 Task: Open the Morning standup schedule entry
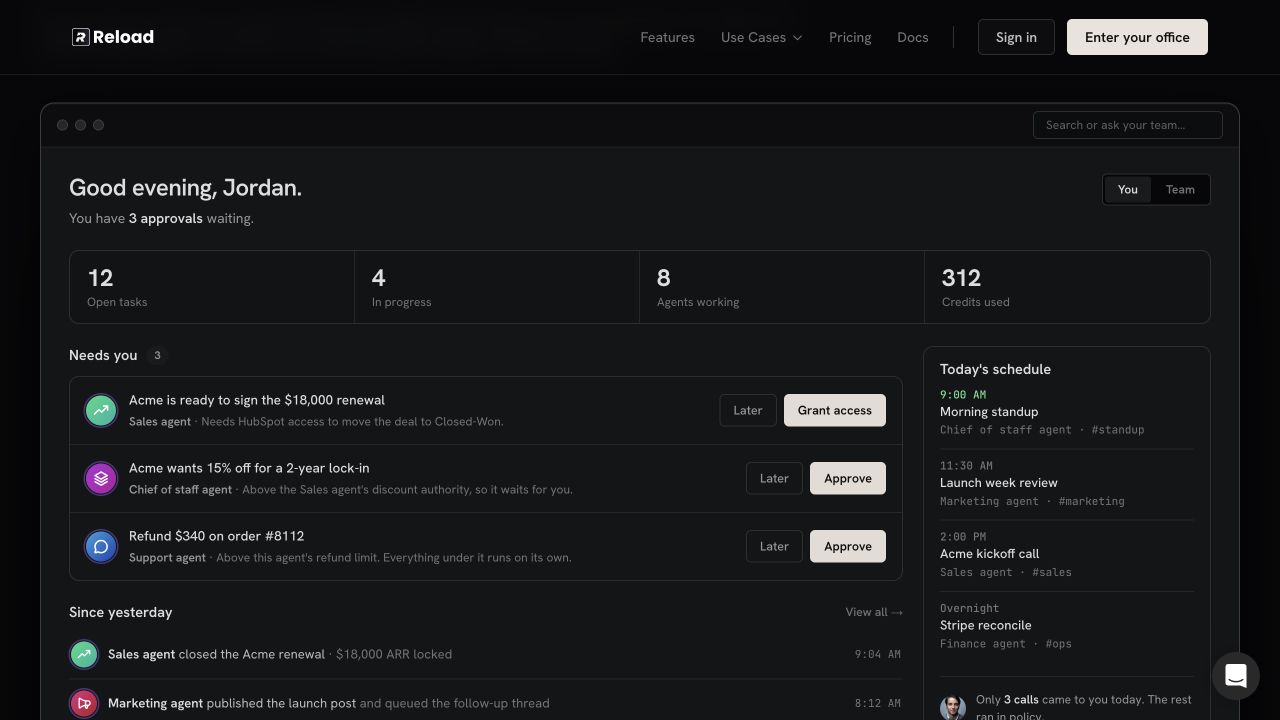[1067, 412]
